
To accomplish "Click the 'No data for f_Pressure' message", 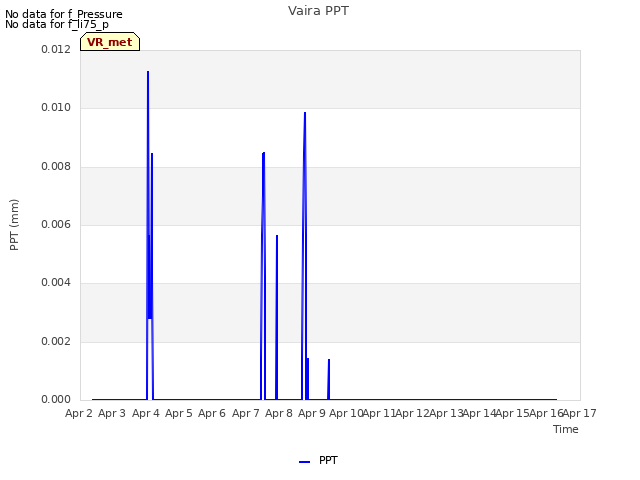I will pos(64,14).
